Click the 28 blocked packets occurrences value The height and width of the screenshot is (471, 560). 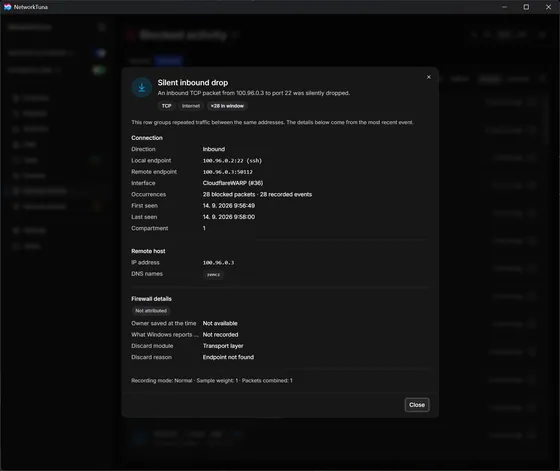257,195
